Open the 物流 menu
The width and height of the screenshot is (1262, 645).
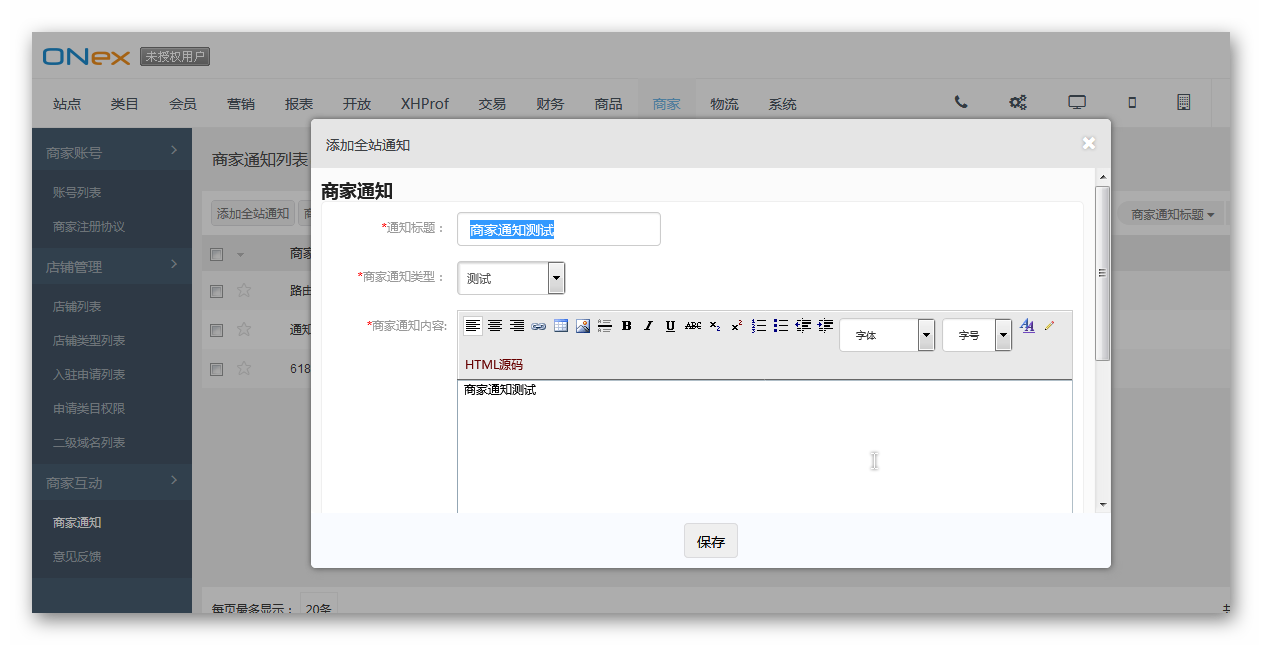(724, 104)
